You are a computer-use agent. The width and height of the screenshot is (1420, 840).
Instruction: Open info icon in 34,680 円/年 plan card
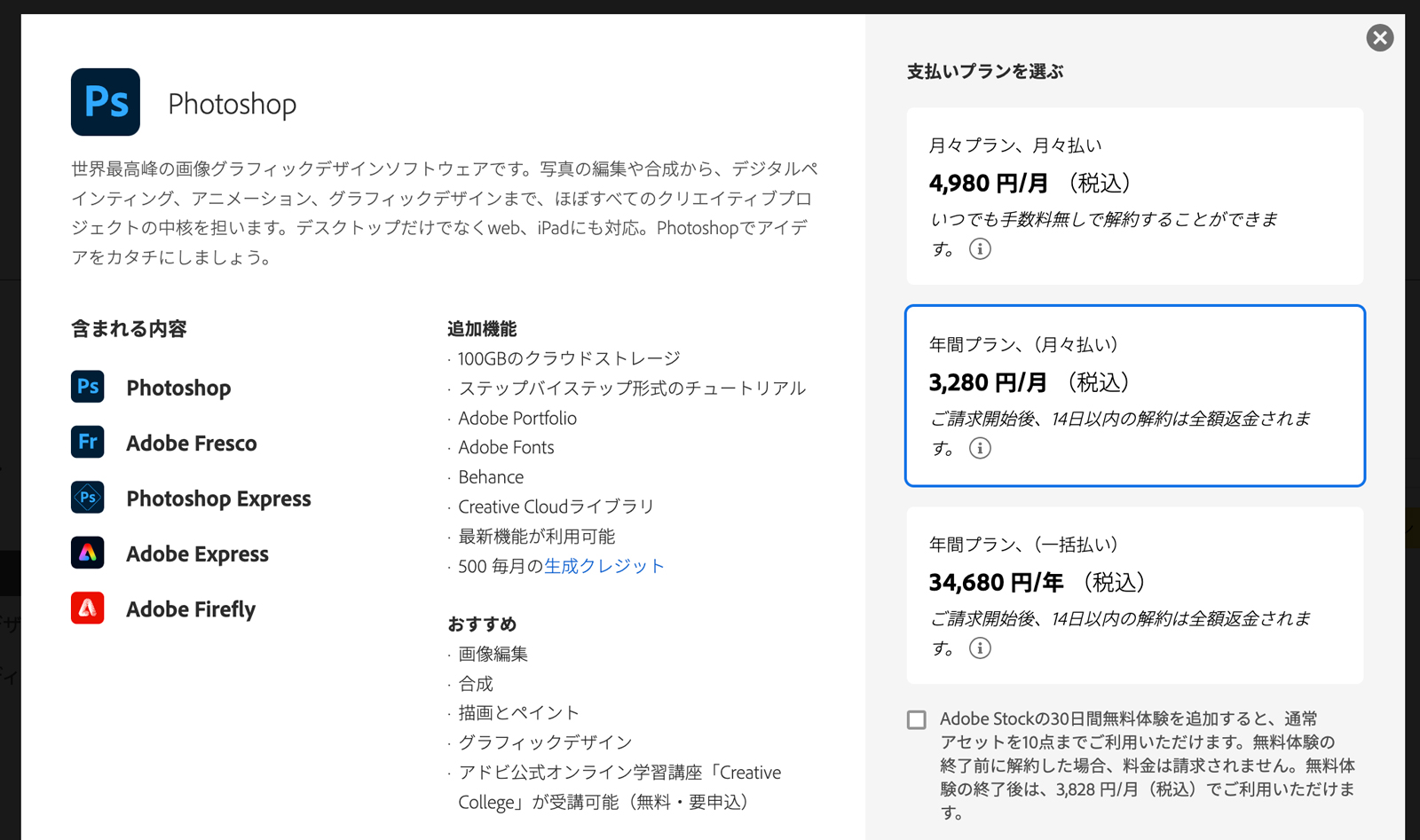[x=980, y=648]
